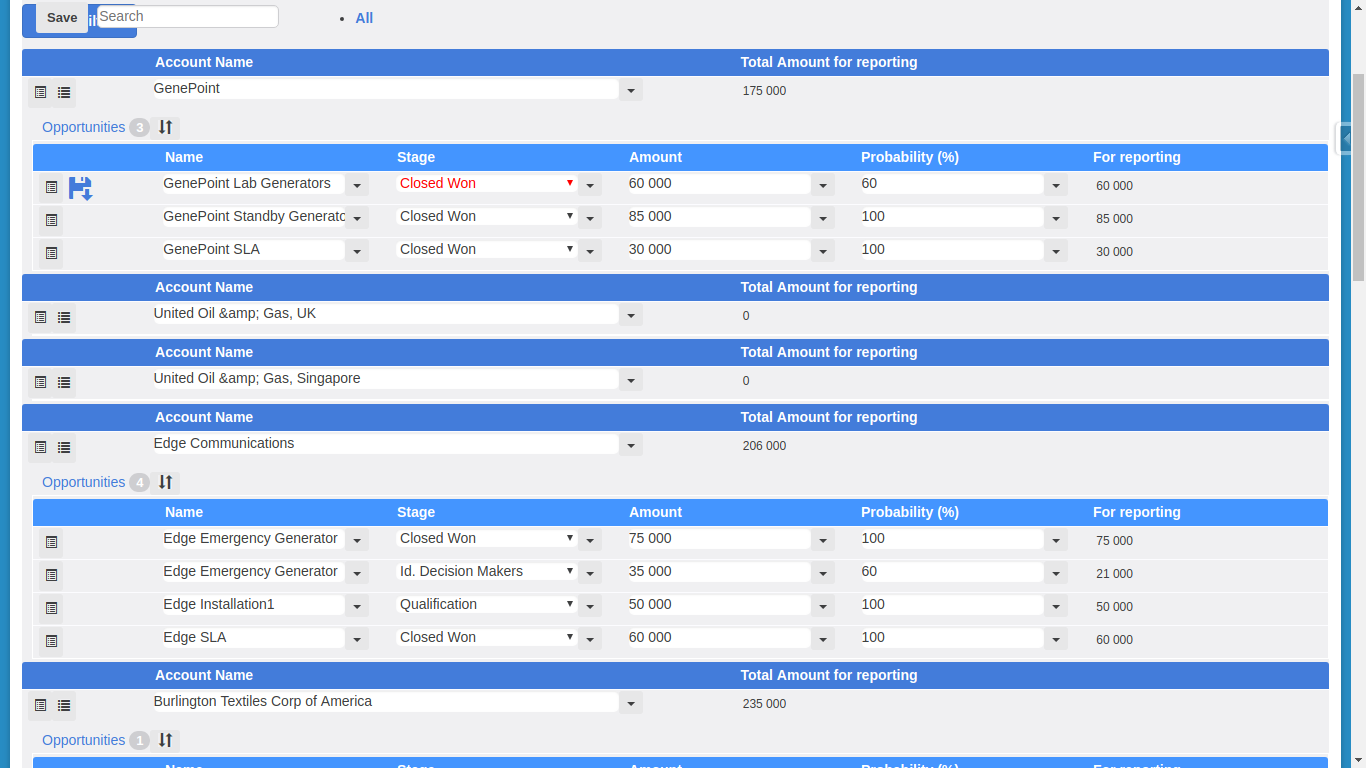1366x768 pixels.
Task: Open record icon for Edge Emergency Generator 75 000 row
Action: 52,542
